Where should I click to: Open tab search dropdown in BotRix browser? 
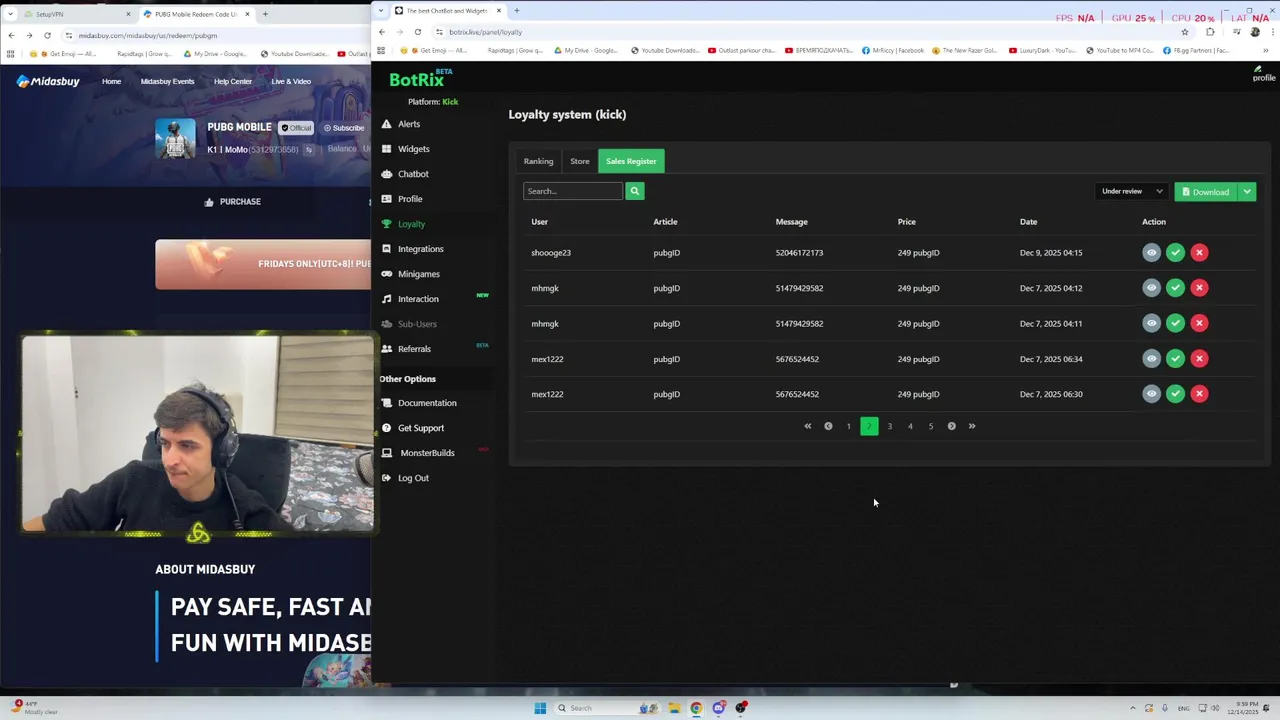[x=381, y=11]
